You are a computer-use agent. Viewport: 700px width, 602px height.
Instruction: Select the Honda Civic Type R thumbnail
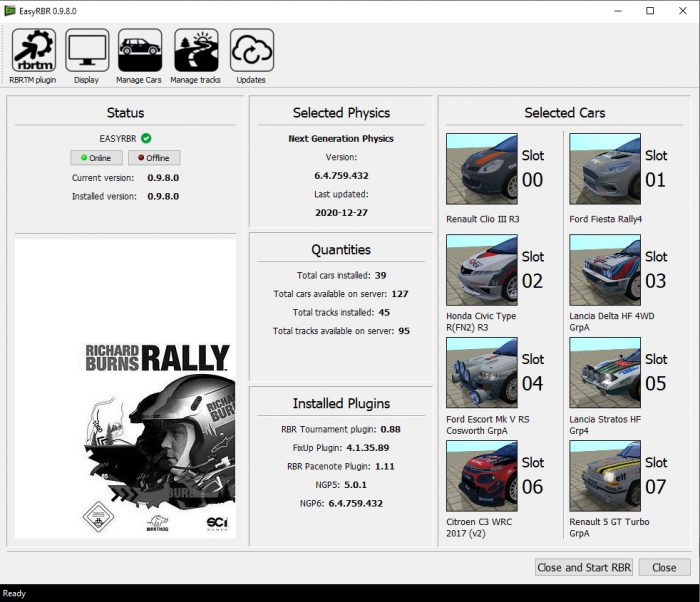click(482, 270)
